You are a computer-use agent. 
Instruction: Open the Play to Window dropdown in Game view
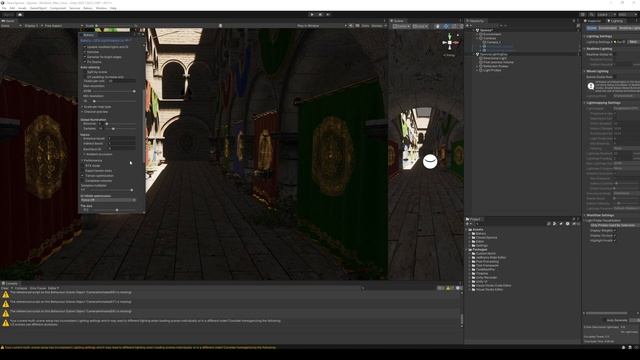coord(322,26)
